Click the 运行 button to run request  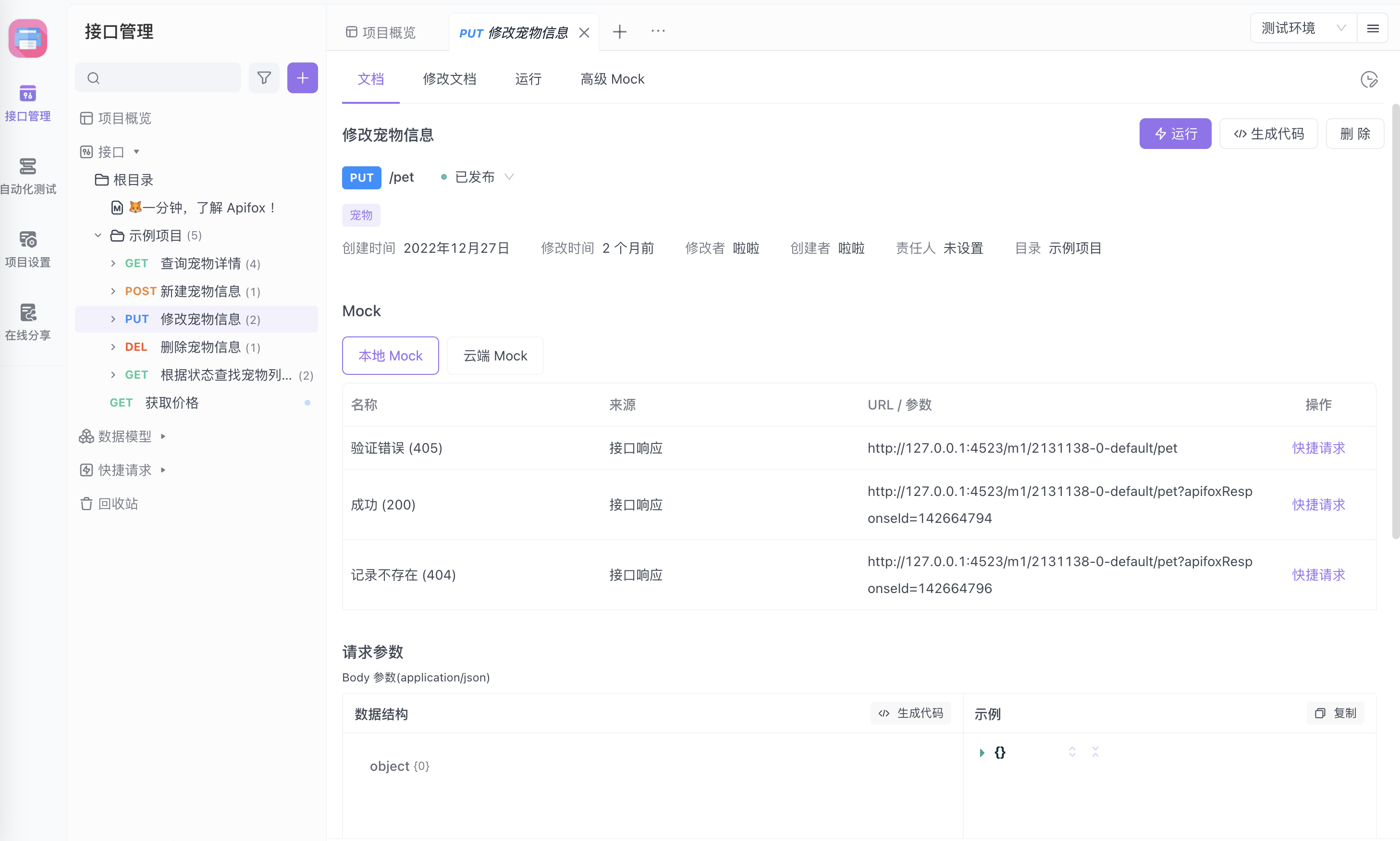click(x=1175, y=134)
